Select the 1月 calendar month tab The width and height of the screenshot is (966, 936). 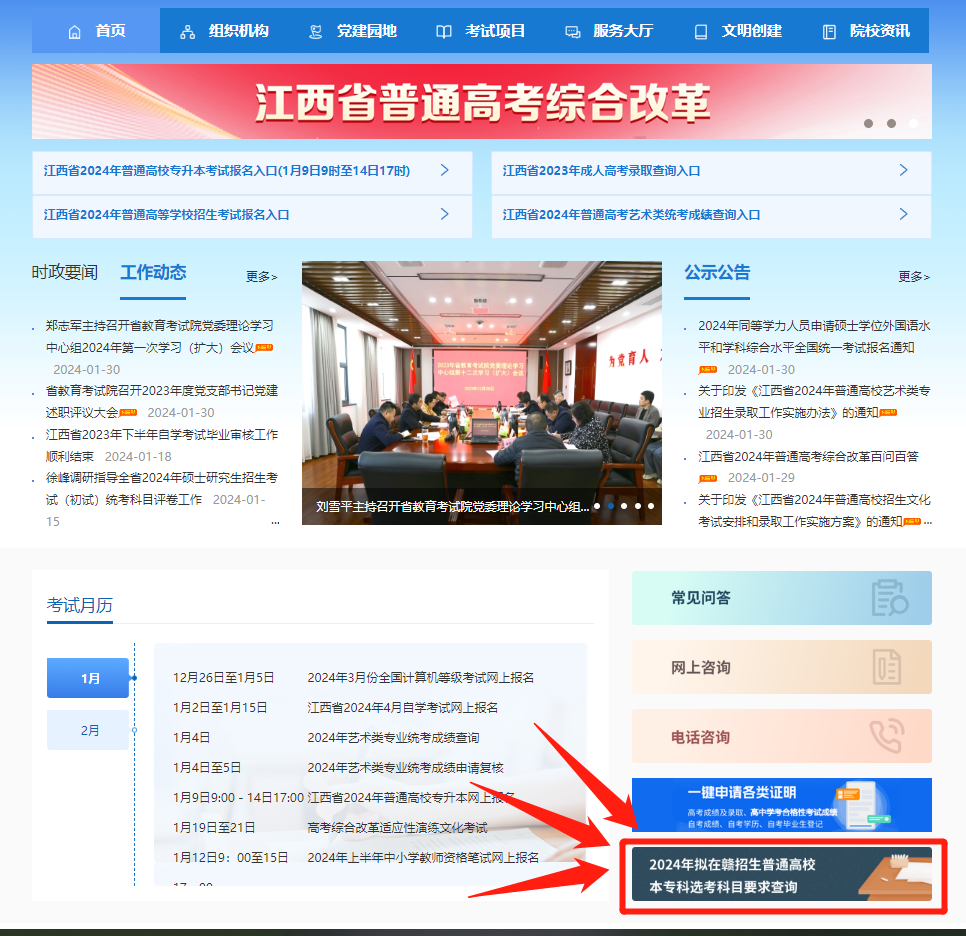click(88, 678)
